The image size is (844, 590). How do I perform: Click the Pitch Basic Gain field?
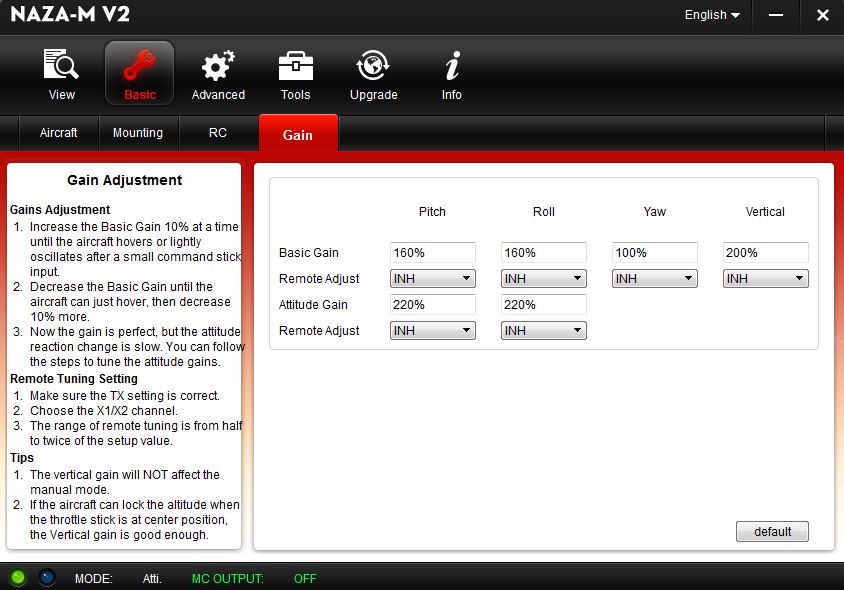pos(432,253)
